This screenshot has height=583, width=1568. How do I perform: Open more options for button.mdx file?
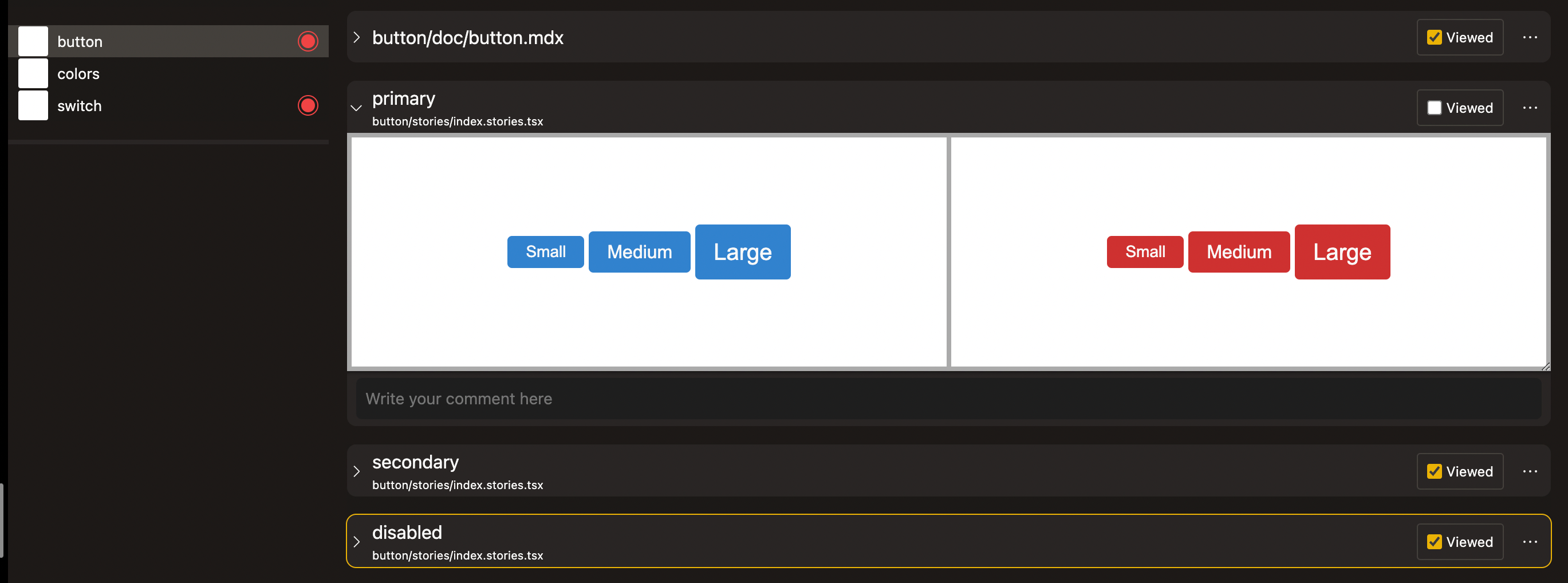(1529, 38)
